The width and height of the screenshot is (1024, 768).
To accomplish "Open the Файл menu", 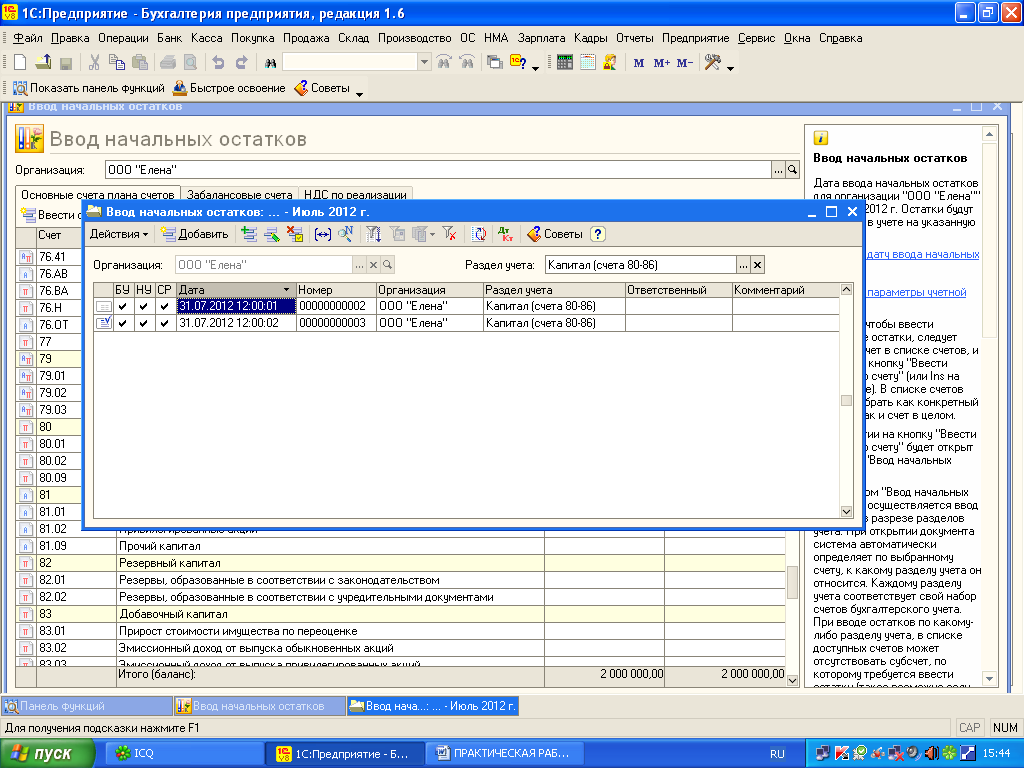I will (x=28, y=38).
